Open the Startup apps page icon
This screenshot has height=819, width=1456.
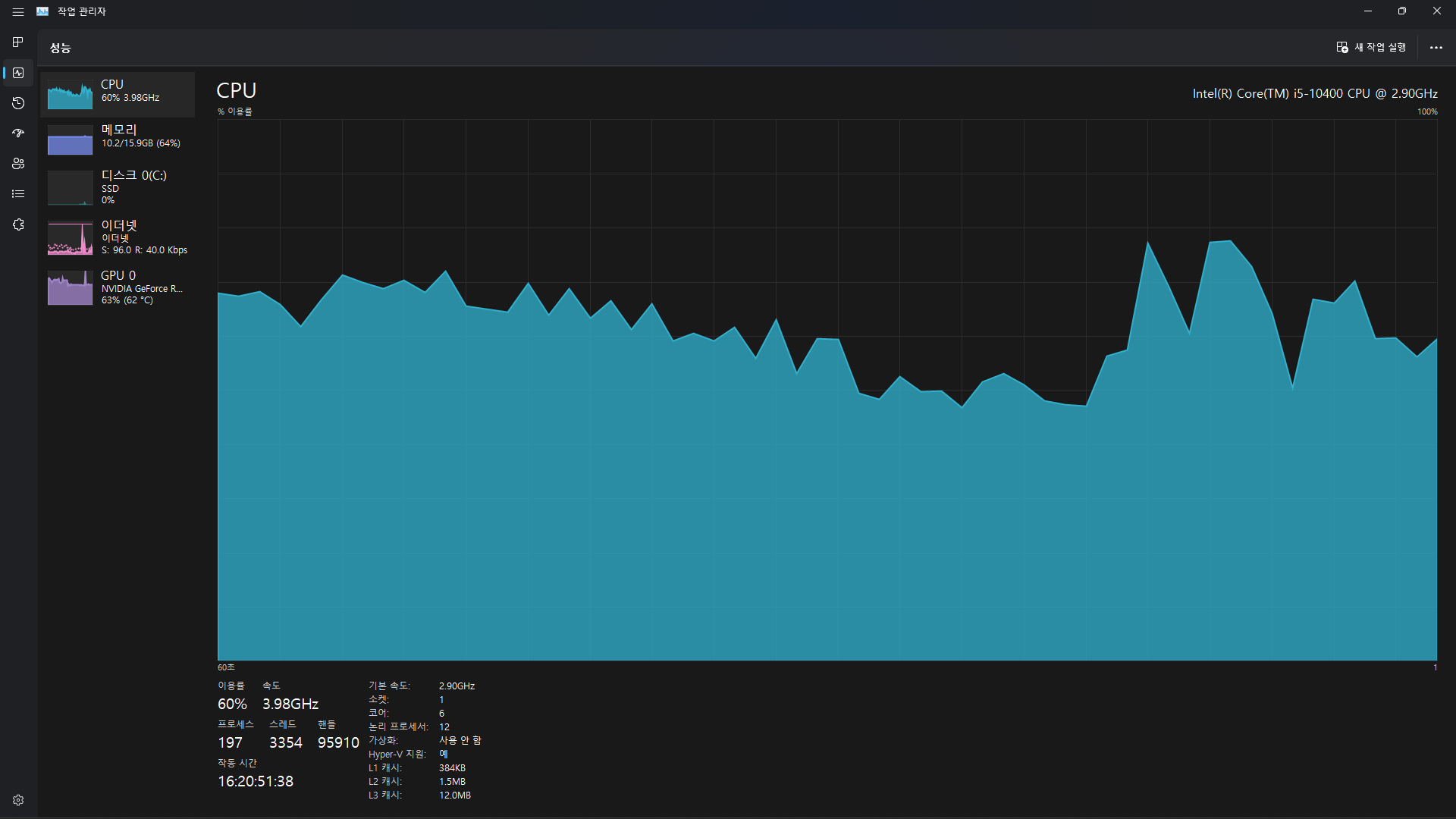pyautogui.click(x=18, y=133)
